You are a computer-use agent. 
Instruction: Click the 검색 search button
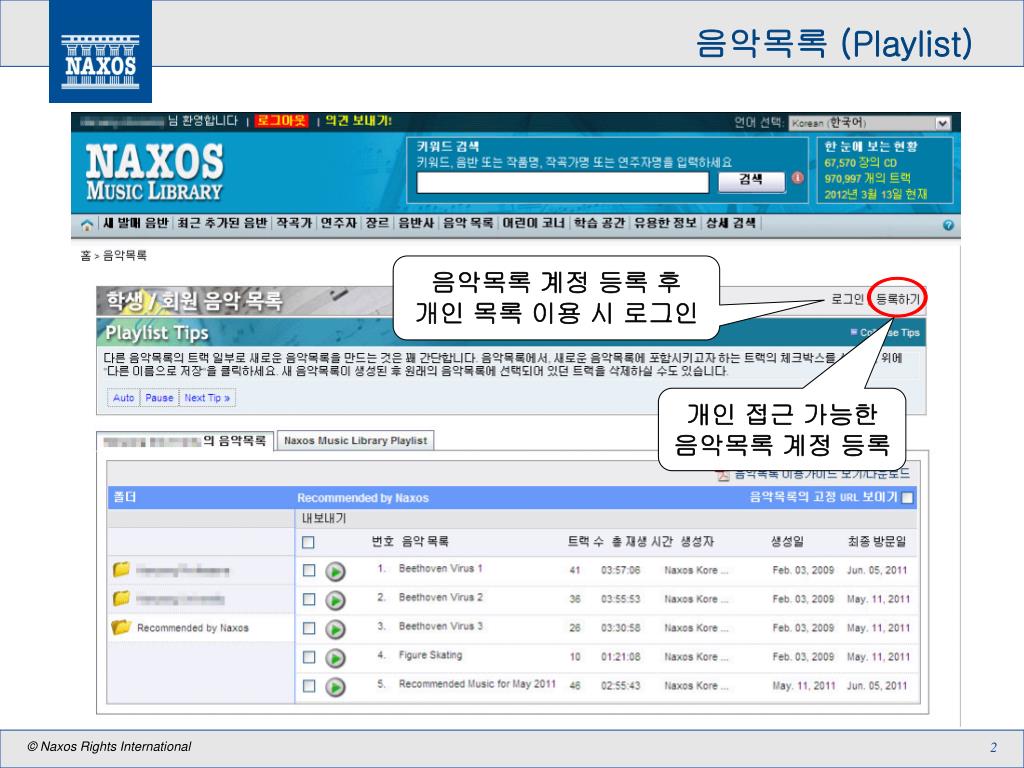click(751, 181)
